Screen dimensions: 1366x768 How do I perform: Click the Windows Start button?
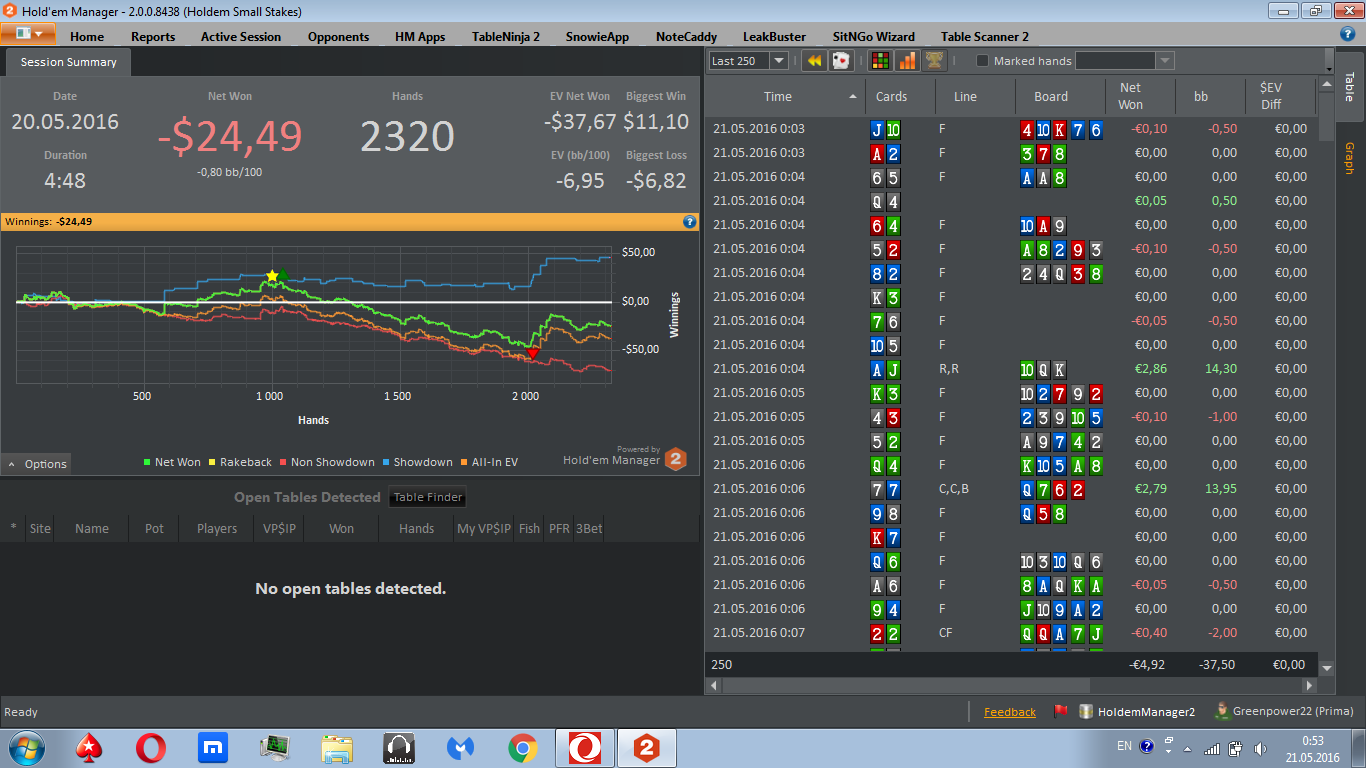pyautogui.click(x=25, y=748)
